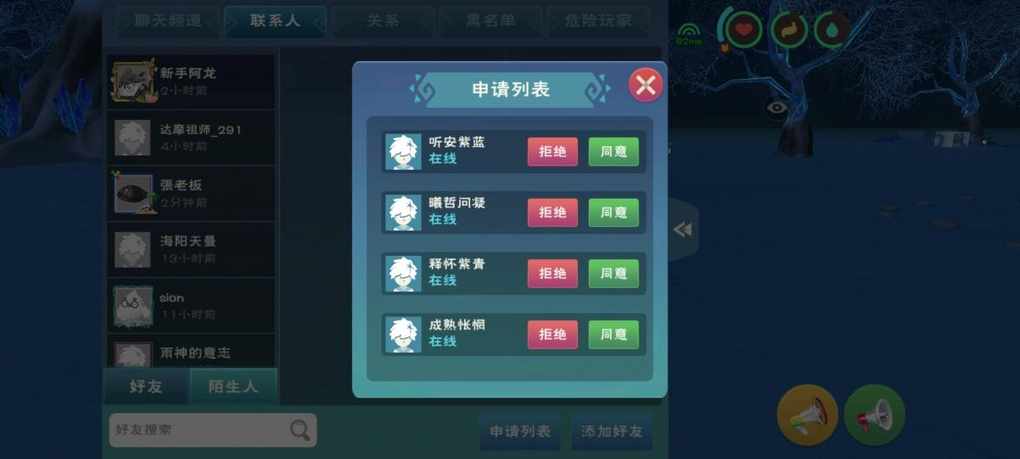Accept 成熟怅惘's friend request

pyautogui.click(x=613, y=335)
